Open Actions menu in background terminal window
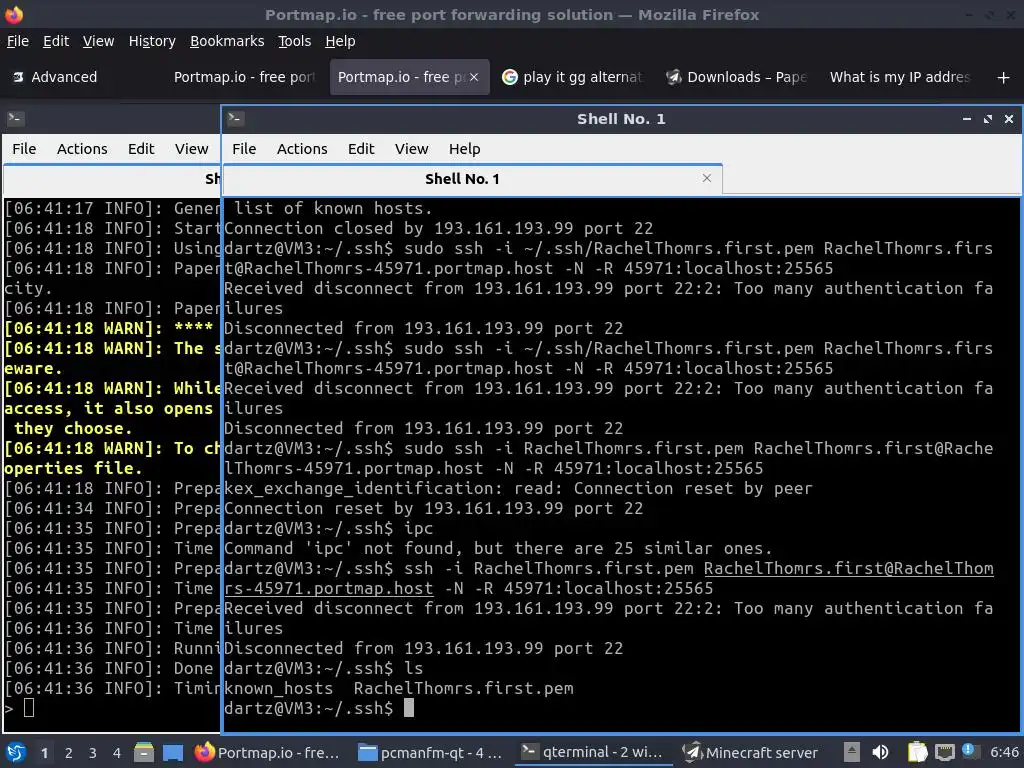The width and height of the screenshot is (1024, 768). click(82, 149)
